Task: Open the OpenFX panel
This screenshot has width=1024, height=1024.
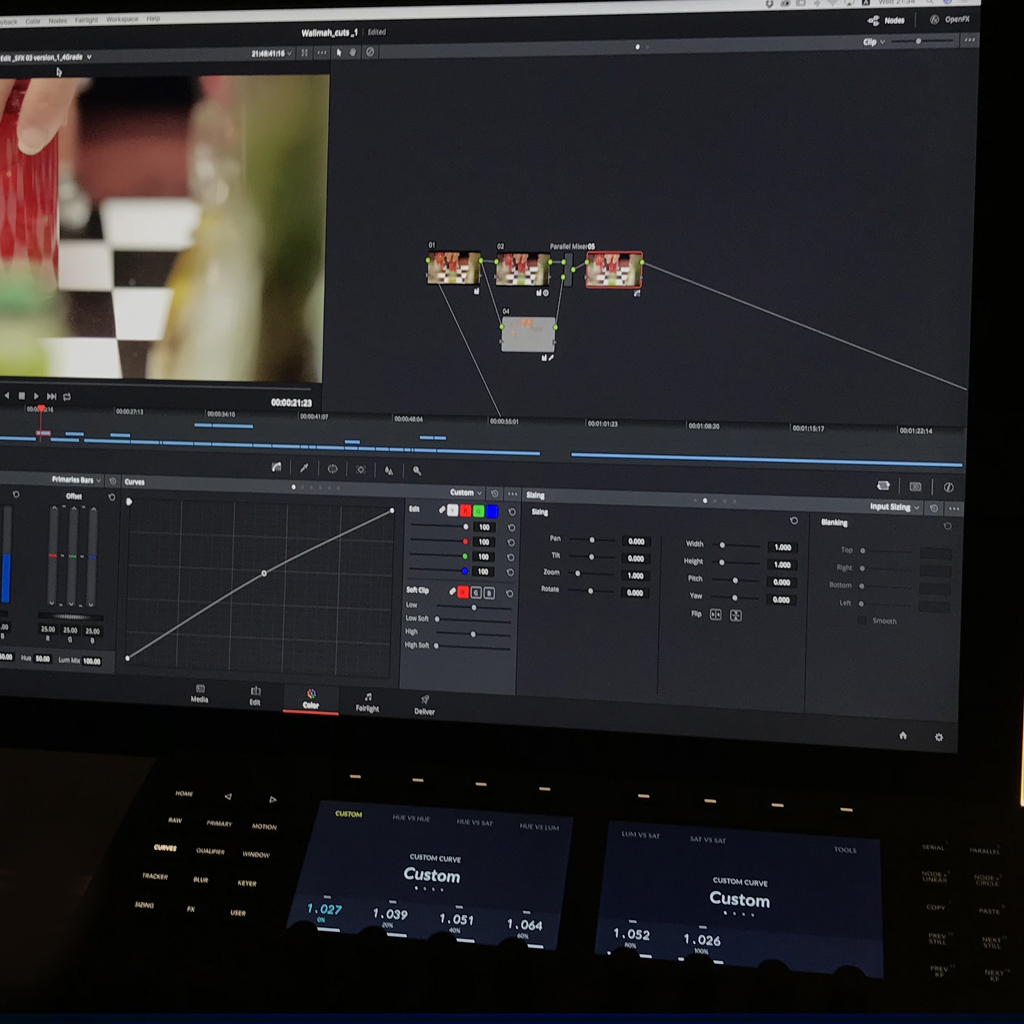Action: click(x=950, y=19)
